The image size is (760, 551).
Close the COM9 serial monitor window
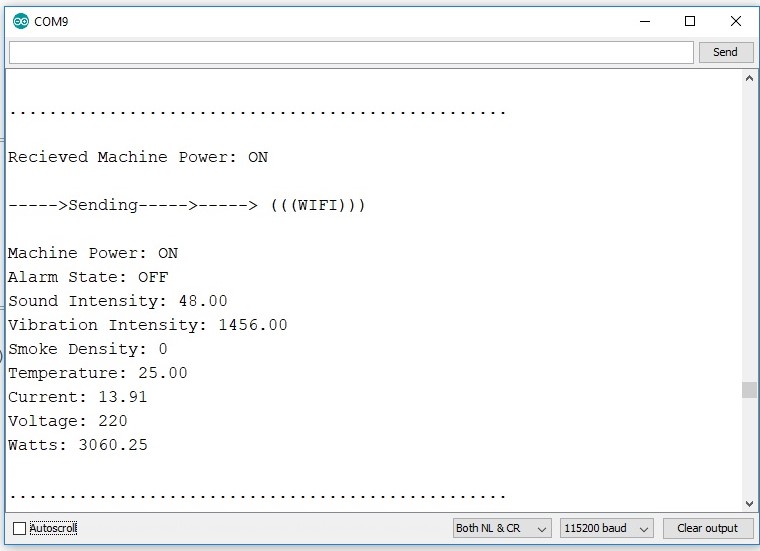point(736,21)
